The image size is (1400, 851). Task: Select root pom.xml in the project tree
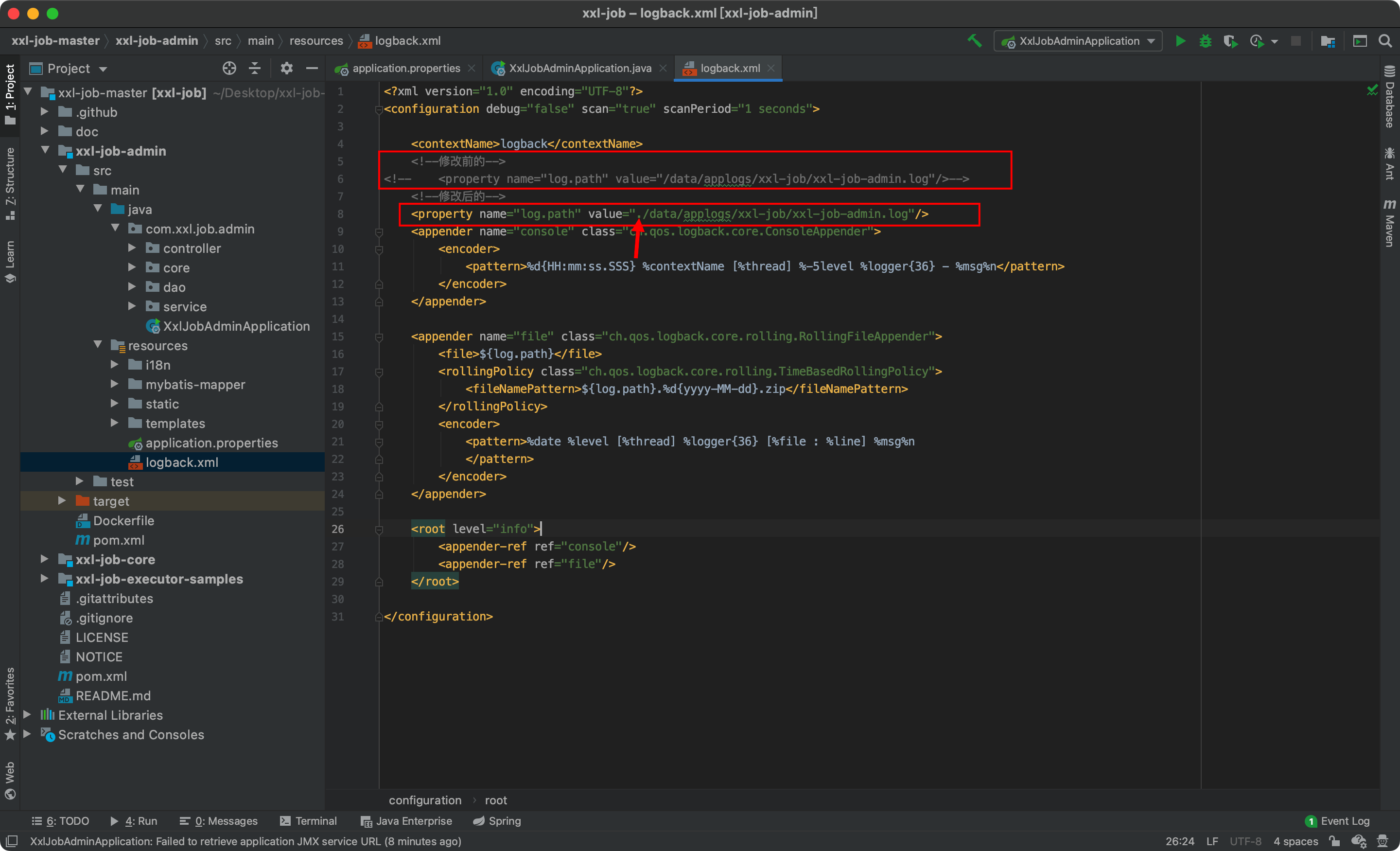click(101, 676)
